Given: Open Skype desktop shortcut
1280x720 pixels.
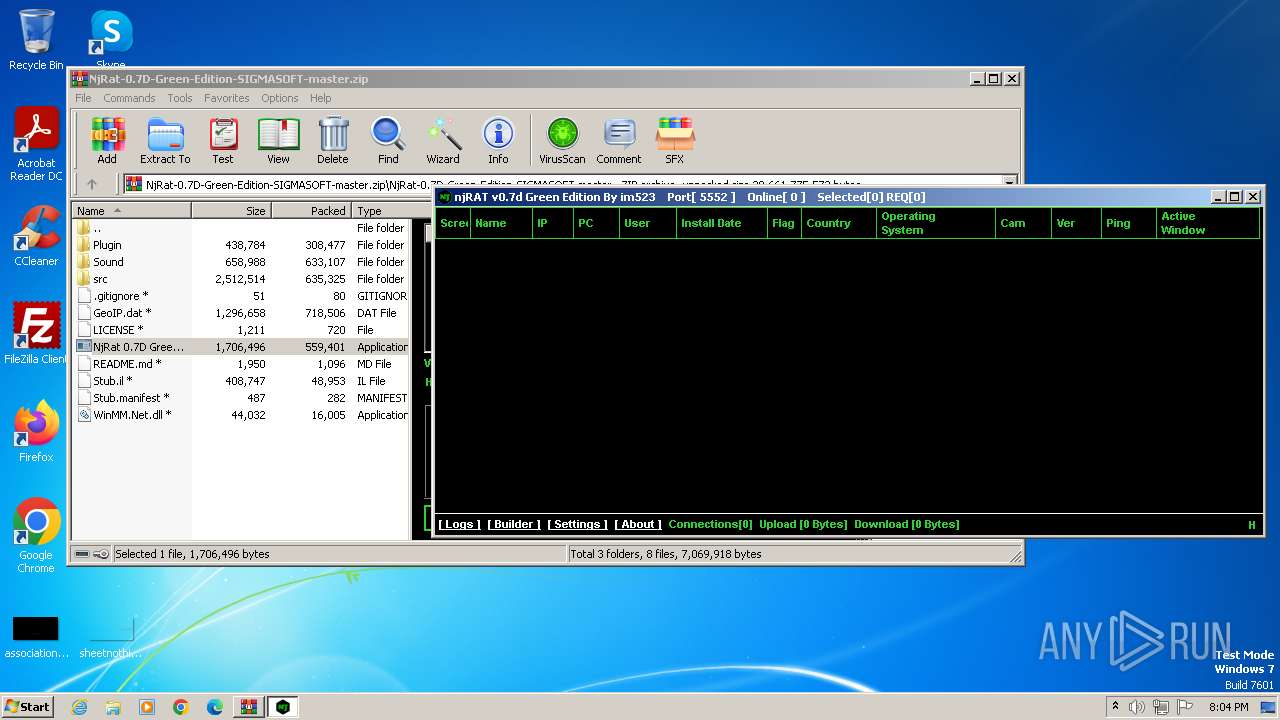Looking at the screenshot, I should pyautogui.click(x=110, y=40).
